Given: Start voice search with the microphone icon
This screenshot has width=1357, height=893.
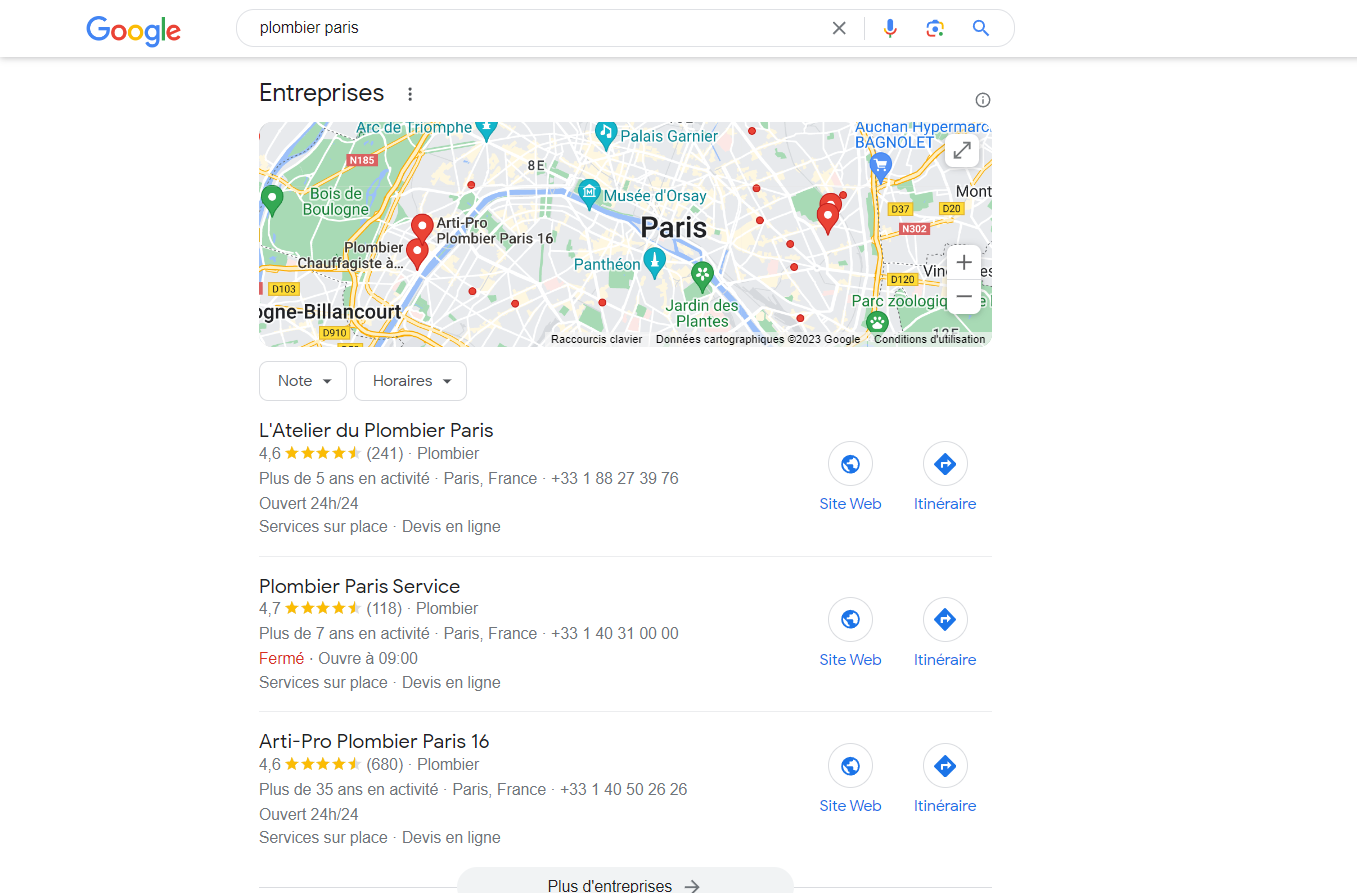Looking at the screenshot, I should click(x=890, y=28).
